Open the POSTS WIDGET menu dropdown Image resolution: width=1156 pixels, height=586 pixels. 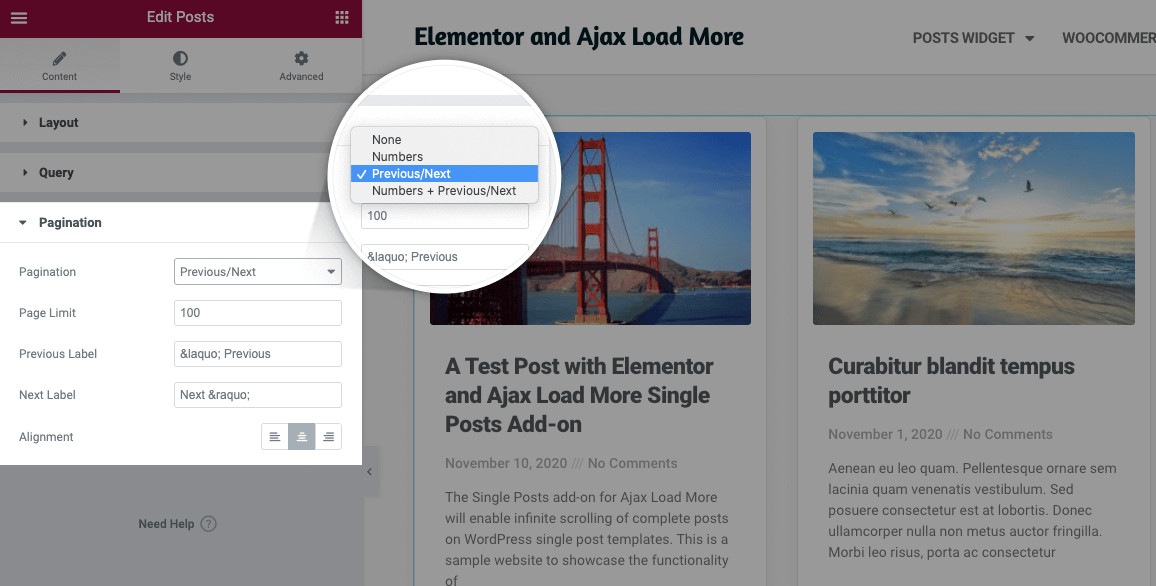coord(973,38)
